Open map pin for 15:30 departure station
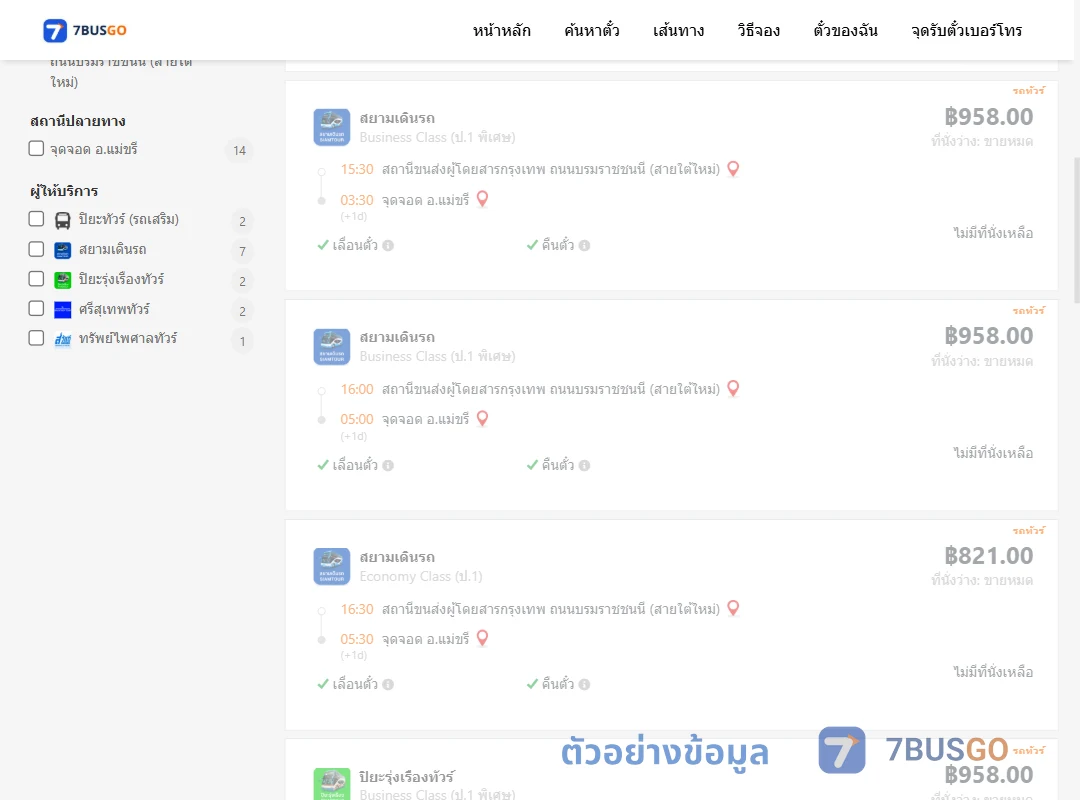The image size is (1080, 800). pyautogui.click(x=734, y=169)
